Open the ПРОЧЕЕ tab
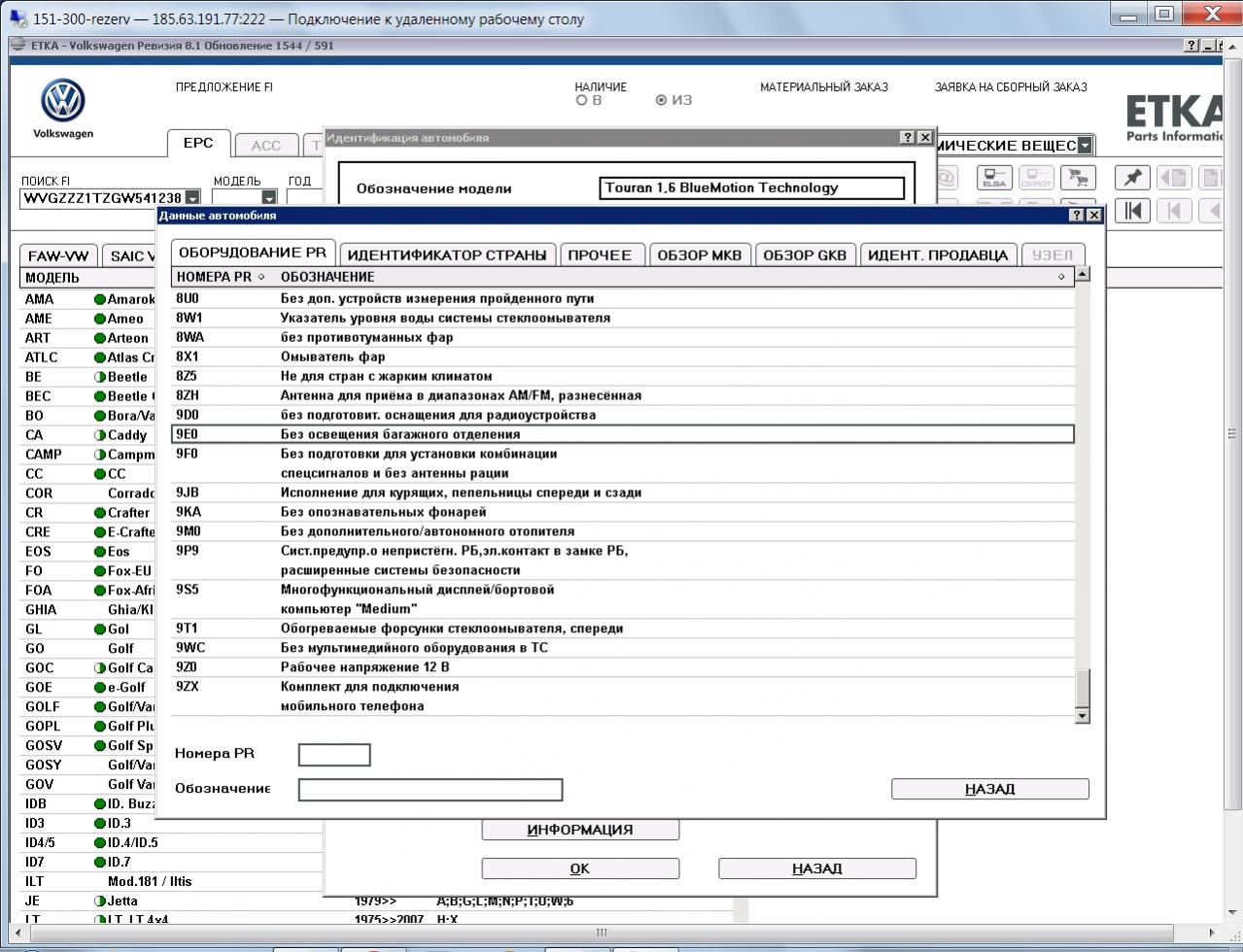This screenshot has height=952, width=1243. (x=600, y=255)
